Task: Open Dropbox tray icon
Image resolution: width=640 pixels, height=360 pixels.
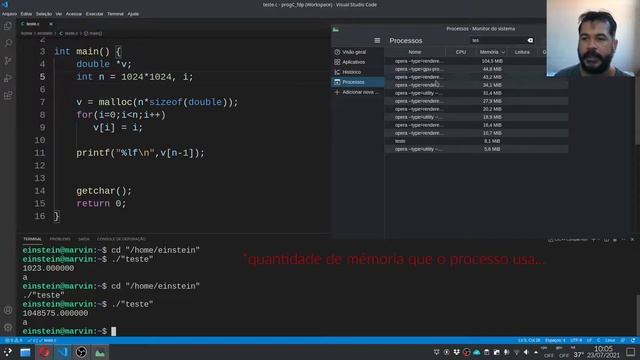Action: (x=456, y=352)
